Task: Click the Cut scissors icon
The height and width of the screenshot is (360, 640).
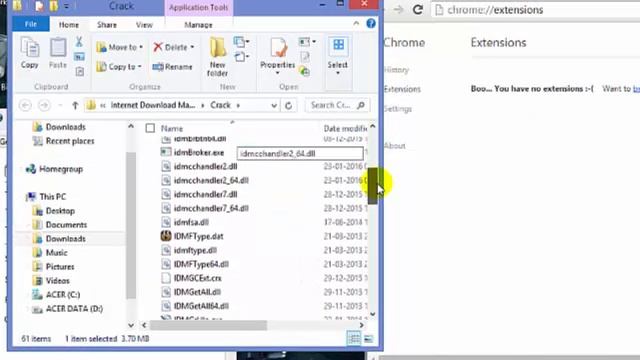Action: point(79,41)
